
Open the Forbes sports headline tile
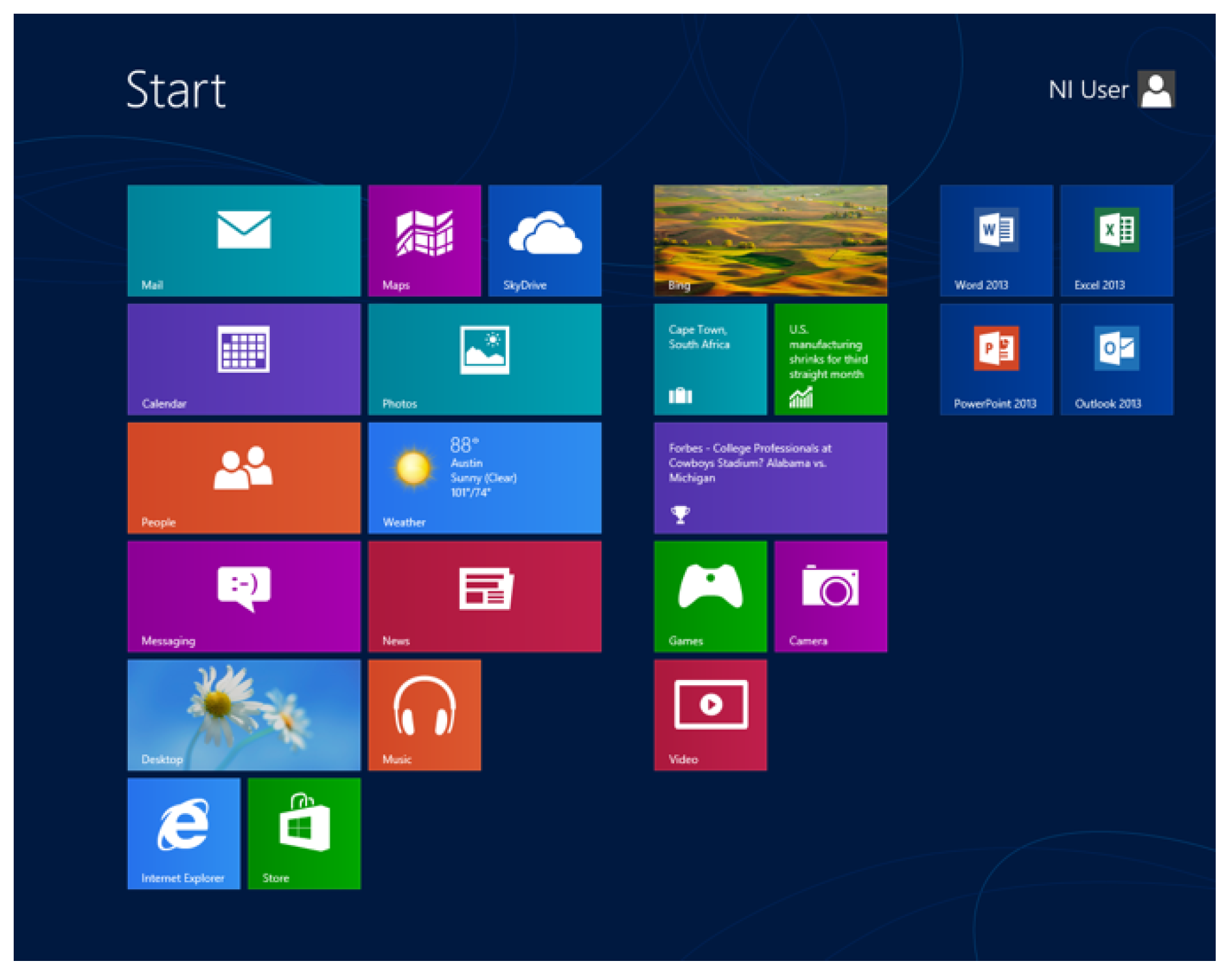coord(770,478)
